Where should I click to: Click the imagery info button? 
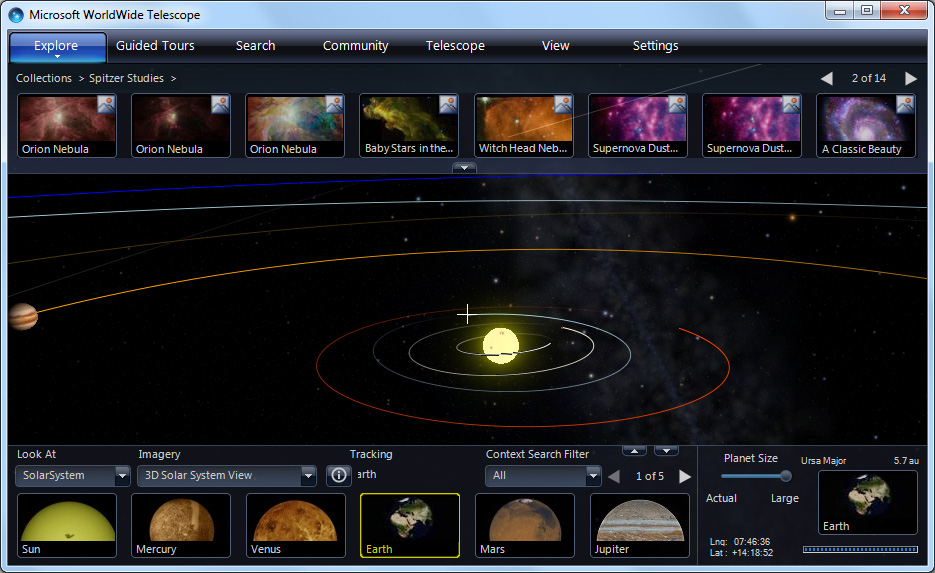(339, 475)
